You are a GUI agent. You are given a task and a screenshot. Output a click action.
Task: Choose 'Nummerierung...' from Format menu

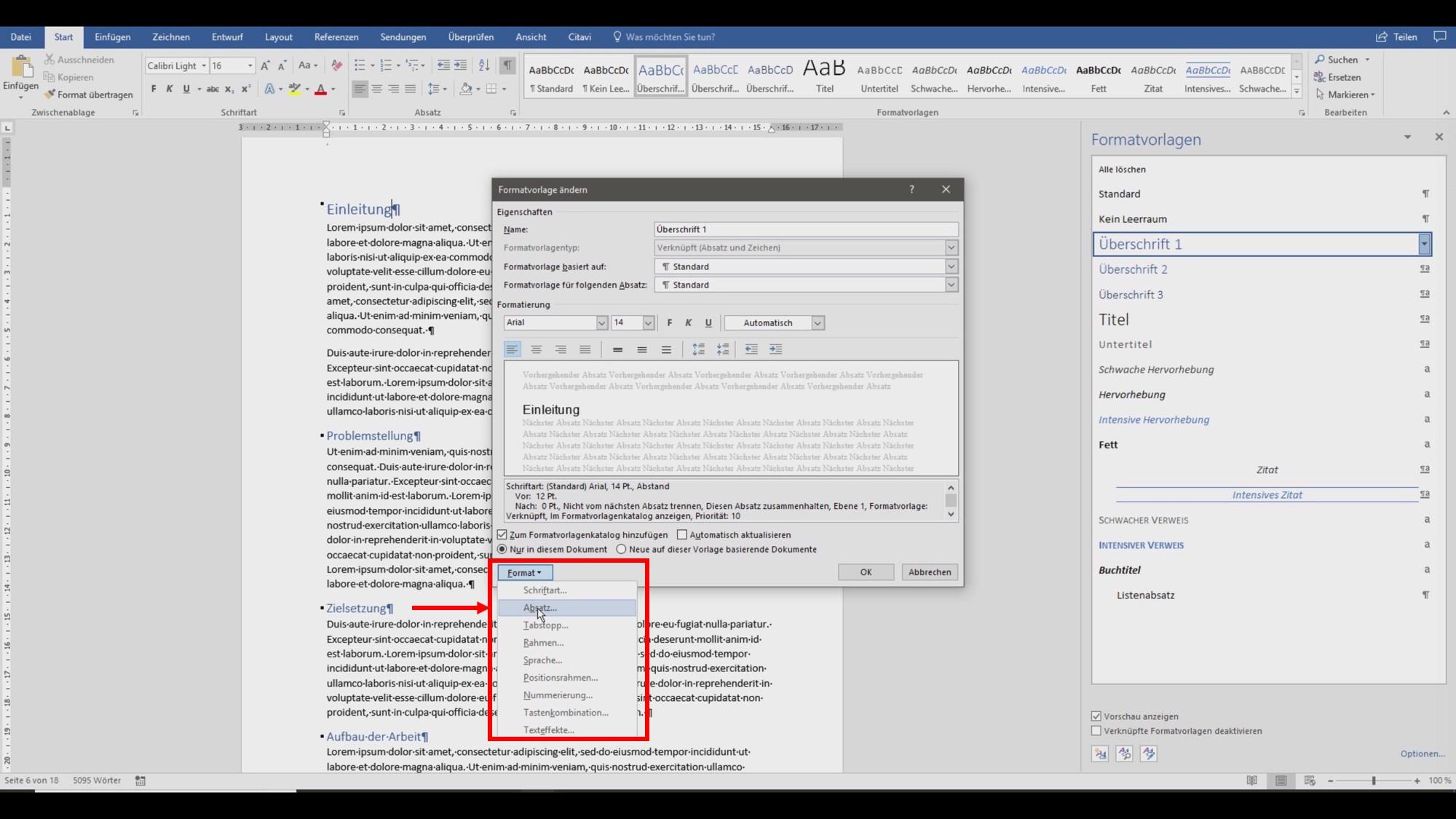[x=567, y=695]
